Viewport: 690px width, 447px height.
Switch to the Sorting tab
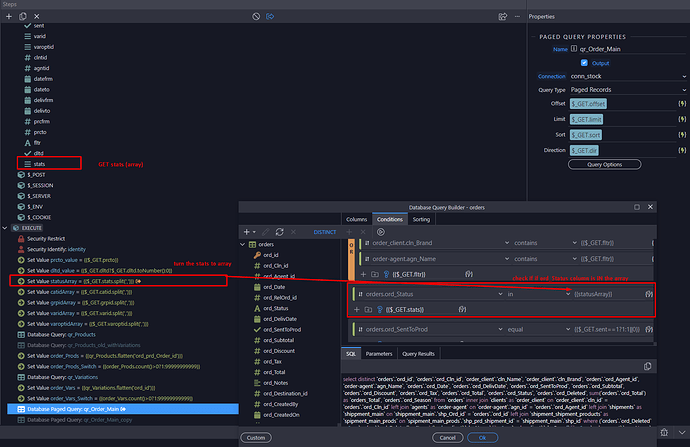(x=421, y=219)
